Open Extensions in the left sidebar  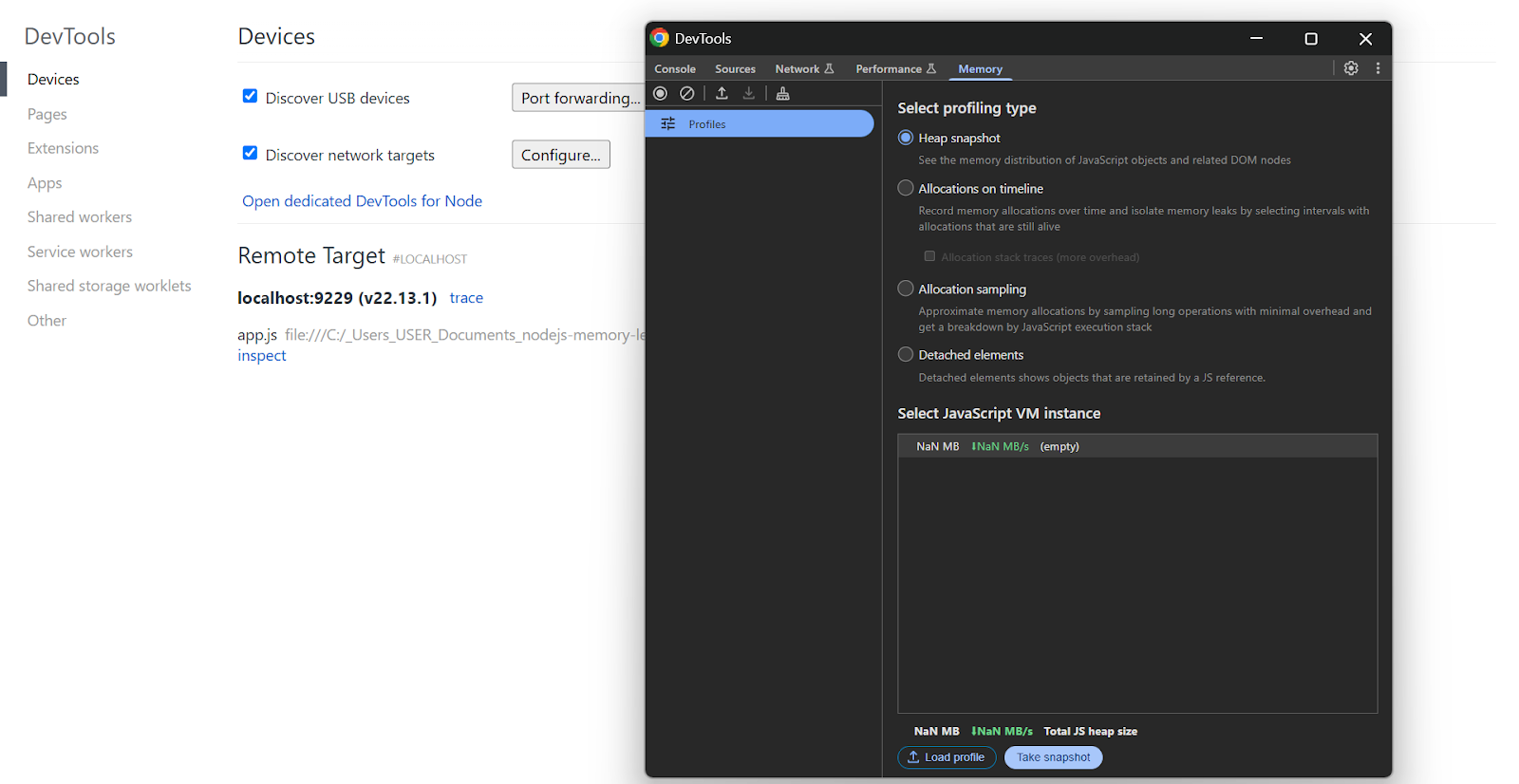click(63, 148)
